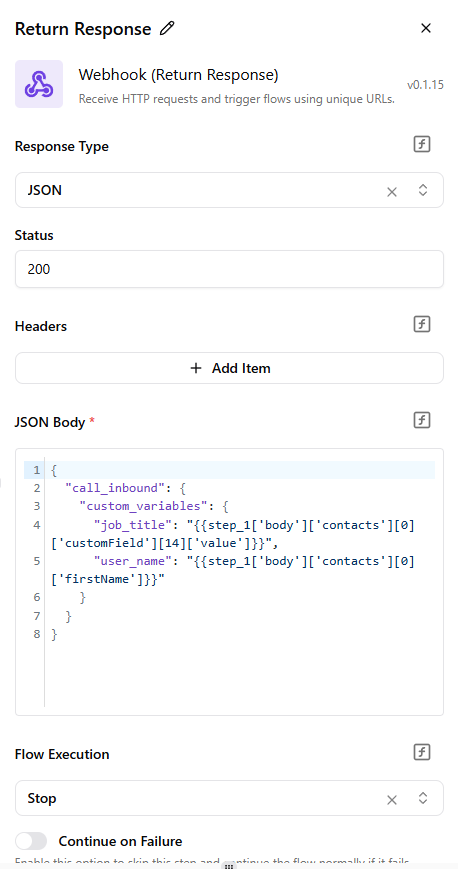Viewport: 458px width, 869px height.
Task: Click the bottom panel resize grip handle
Action: click(x=229, y=865)
